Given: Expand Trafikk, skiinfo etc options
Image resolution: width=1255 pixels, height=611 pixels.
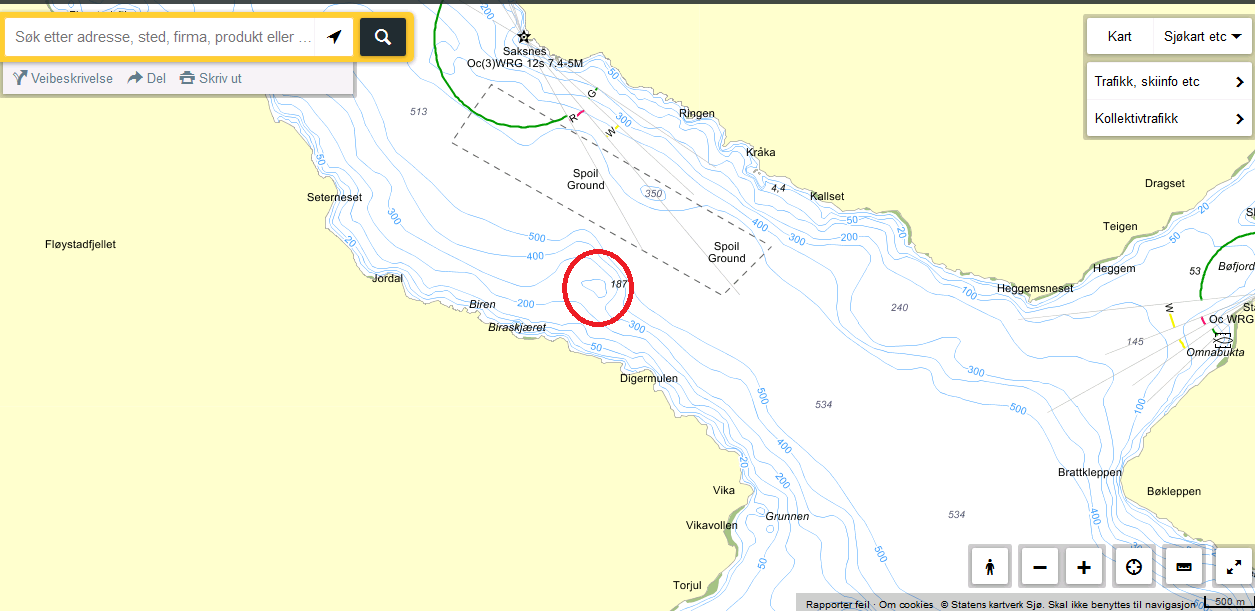Looking at the screenshot, I should pos(1167,81).
